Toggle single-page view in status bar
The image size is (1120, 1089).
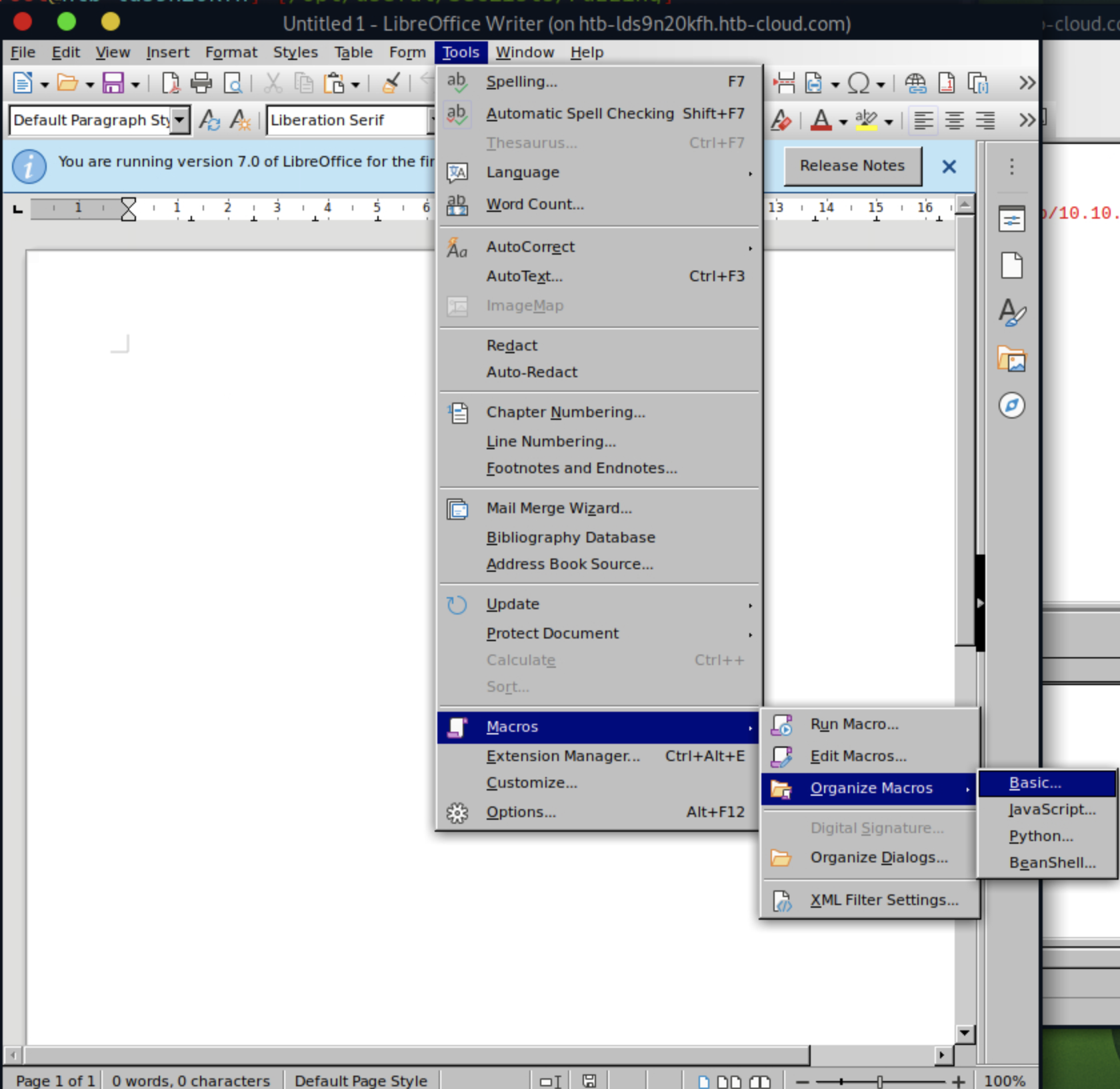[703, 1081]
